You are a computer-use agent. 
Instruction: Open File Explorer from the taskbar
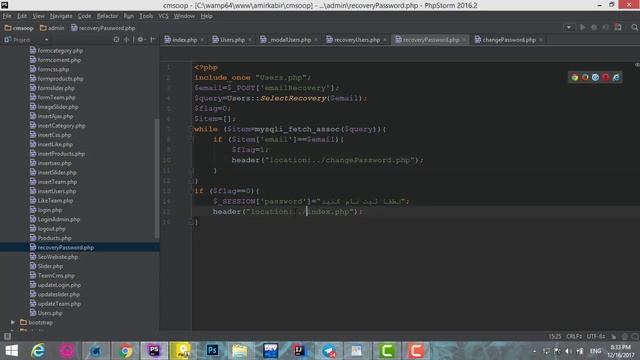(240, 351)
